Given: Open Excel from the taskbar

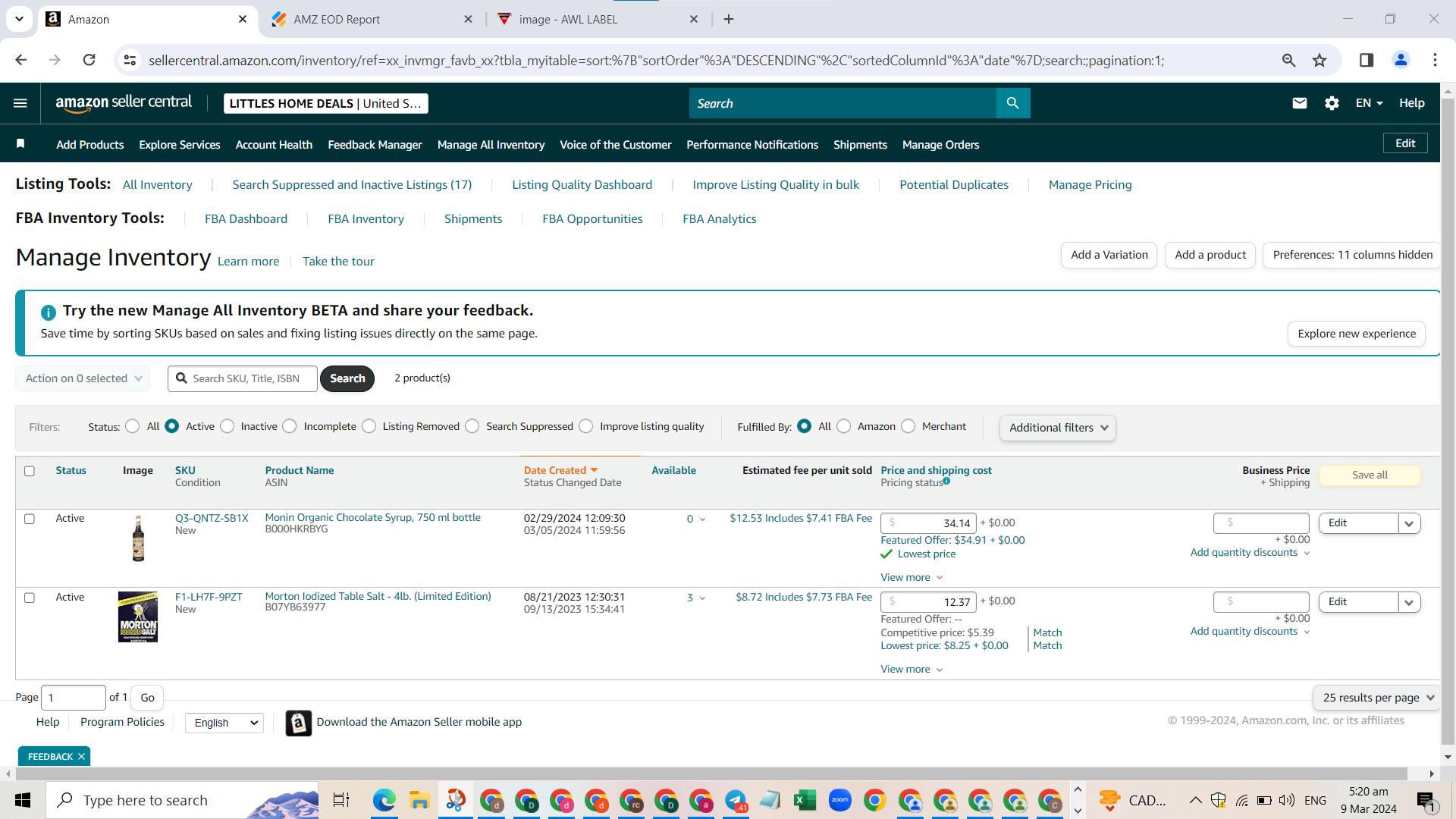Looking at the screenshot, I should coord(805,800).
